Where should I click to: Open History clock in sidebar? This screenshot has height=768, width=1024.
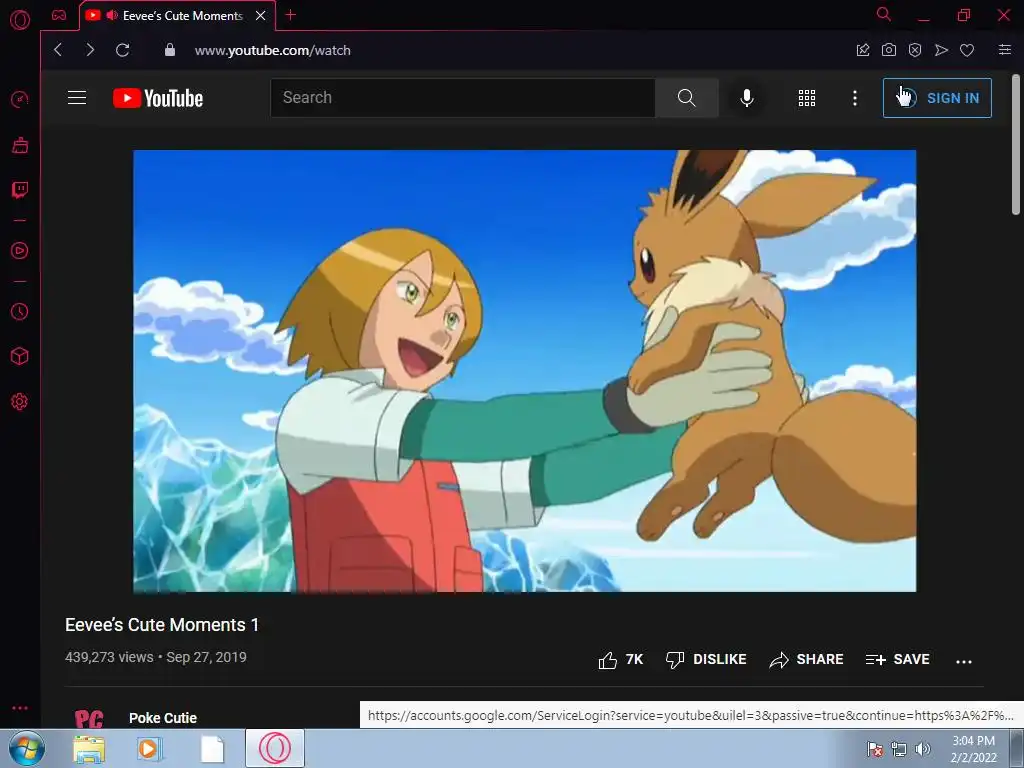coord(20,312)
